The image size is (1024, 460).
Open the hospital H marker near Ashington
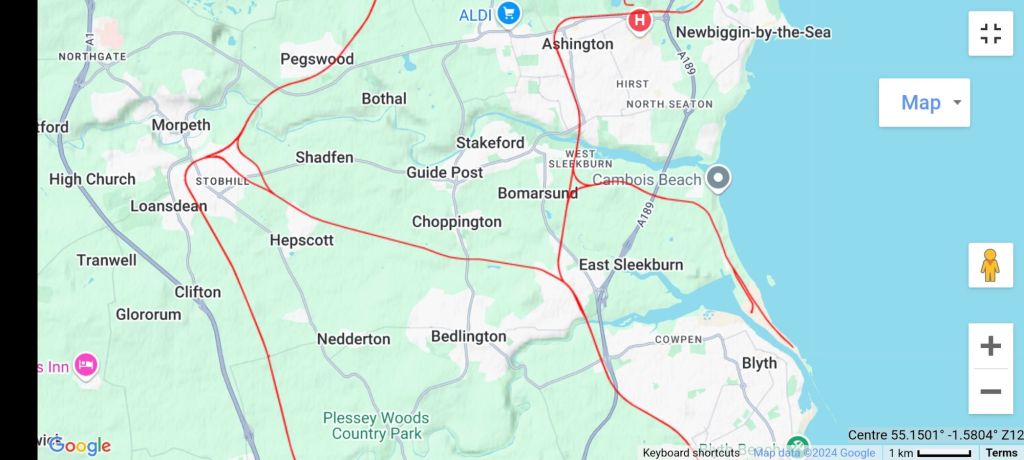pyautogui.click(x=639, y=21)
